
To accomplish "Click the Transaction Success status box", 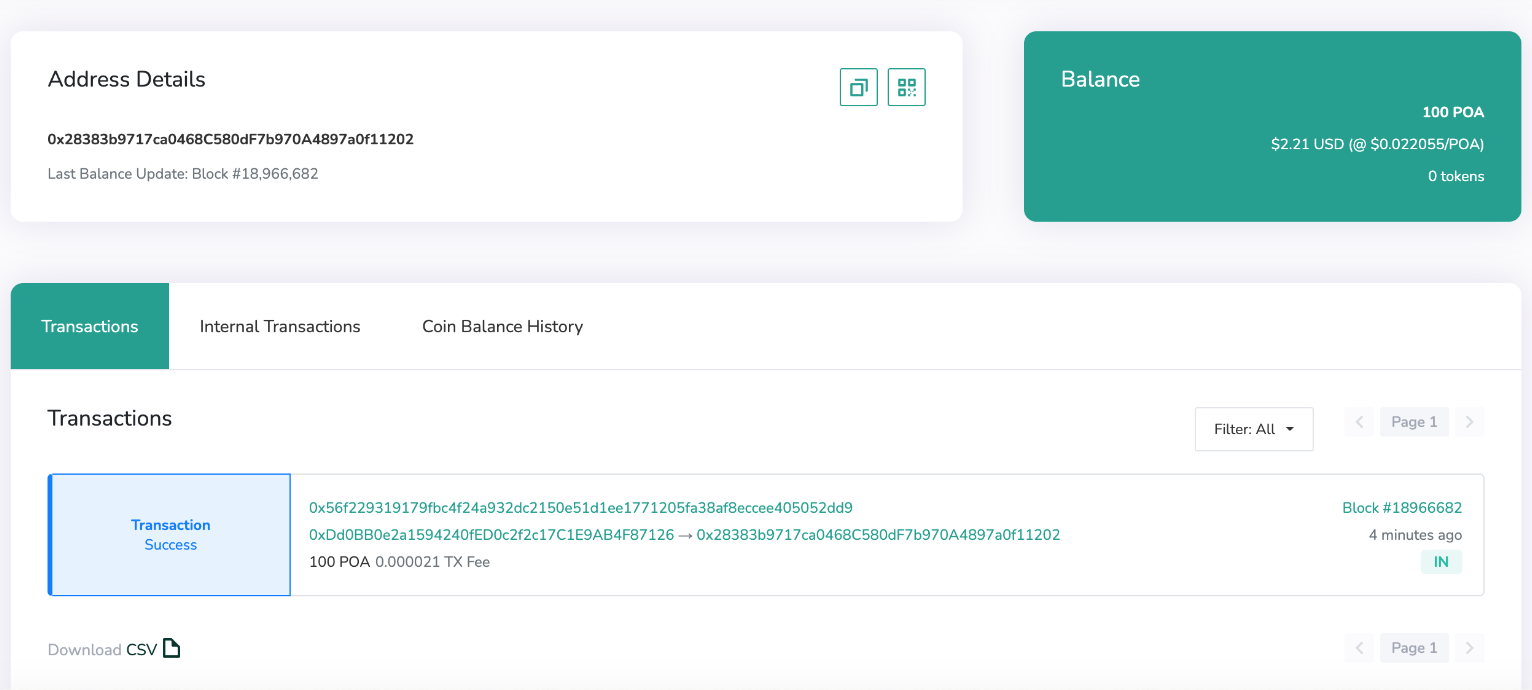I will pyautogui.click(x=170, y=535).
